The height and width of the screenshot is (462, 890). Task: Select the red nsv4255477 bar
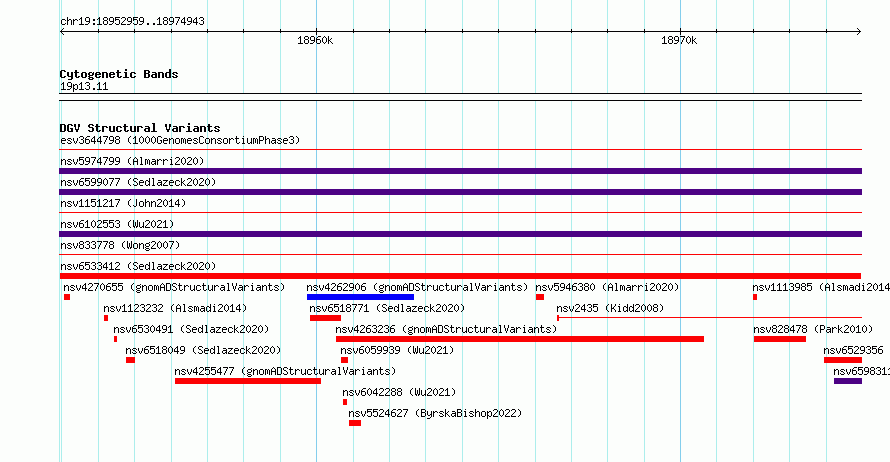click(x=248, y=381)
